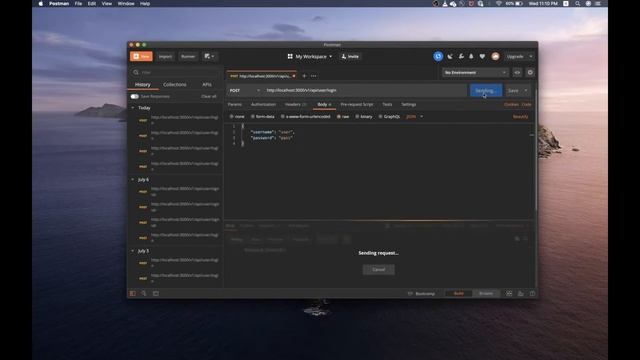
Task: Select the binary body radio
Action: (x=357, y=117)
